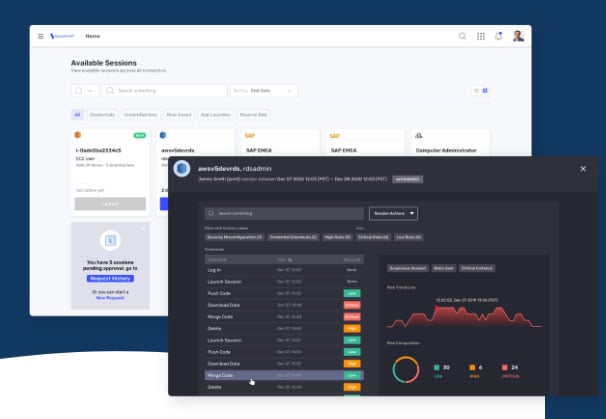
Task: Switch to list view layout
Action: 475,90
